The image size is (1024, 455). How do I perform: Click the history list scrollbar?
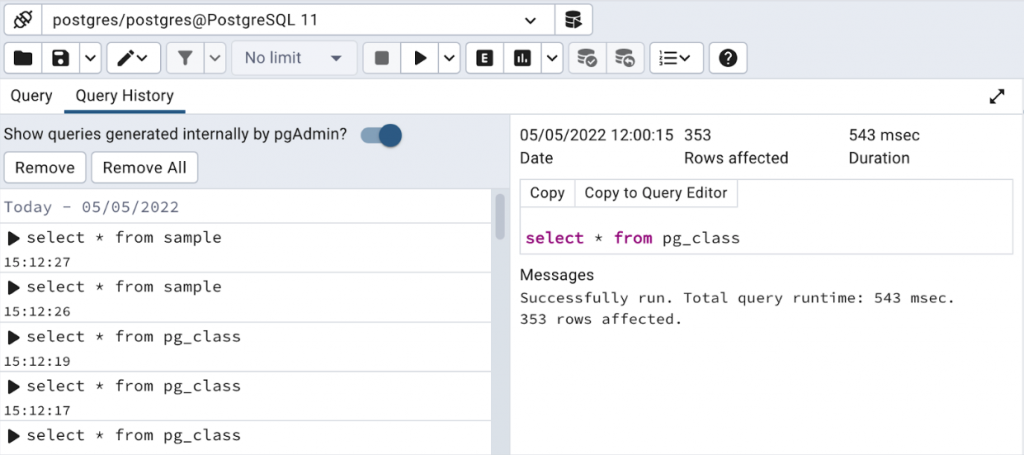500,215
